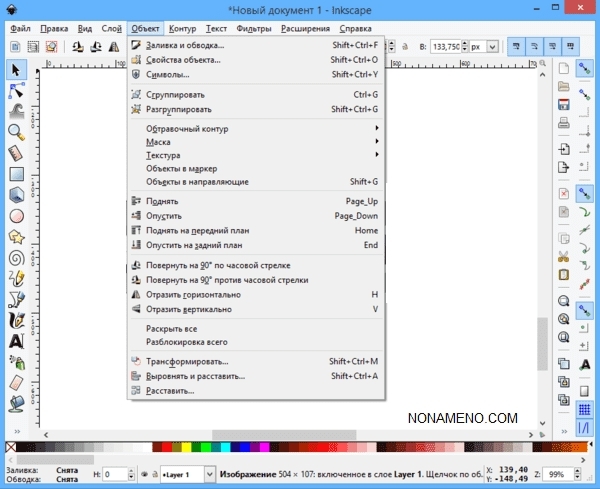Click the New document icon
The width and height of the screenshot is (600, 489).
564,69
